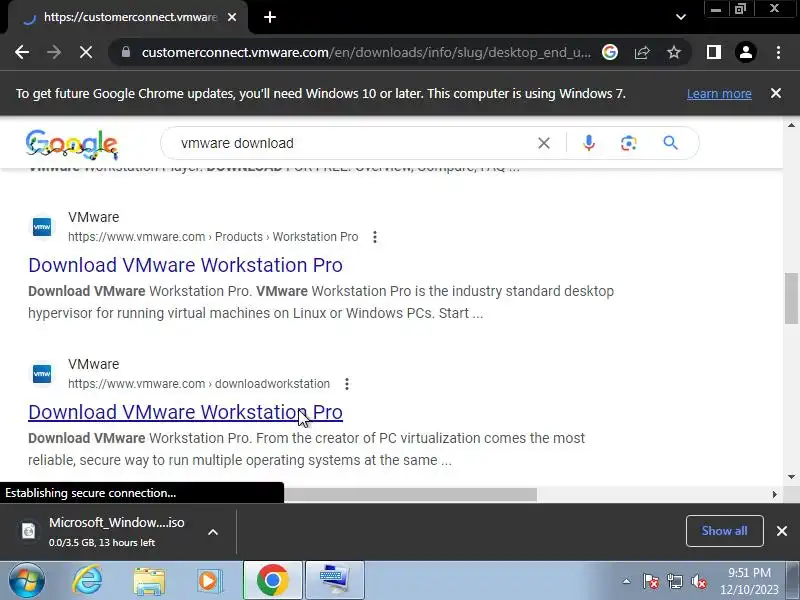800x600 pixels.
Task: Open the network status tray icon
Action: click(x=674, y=581)
